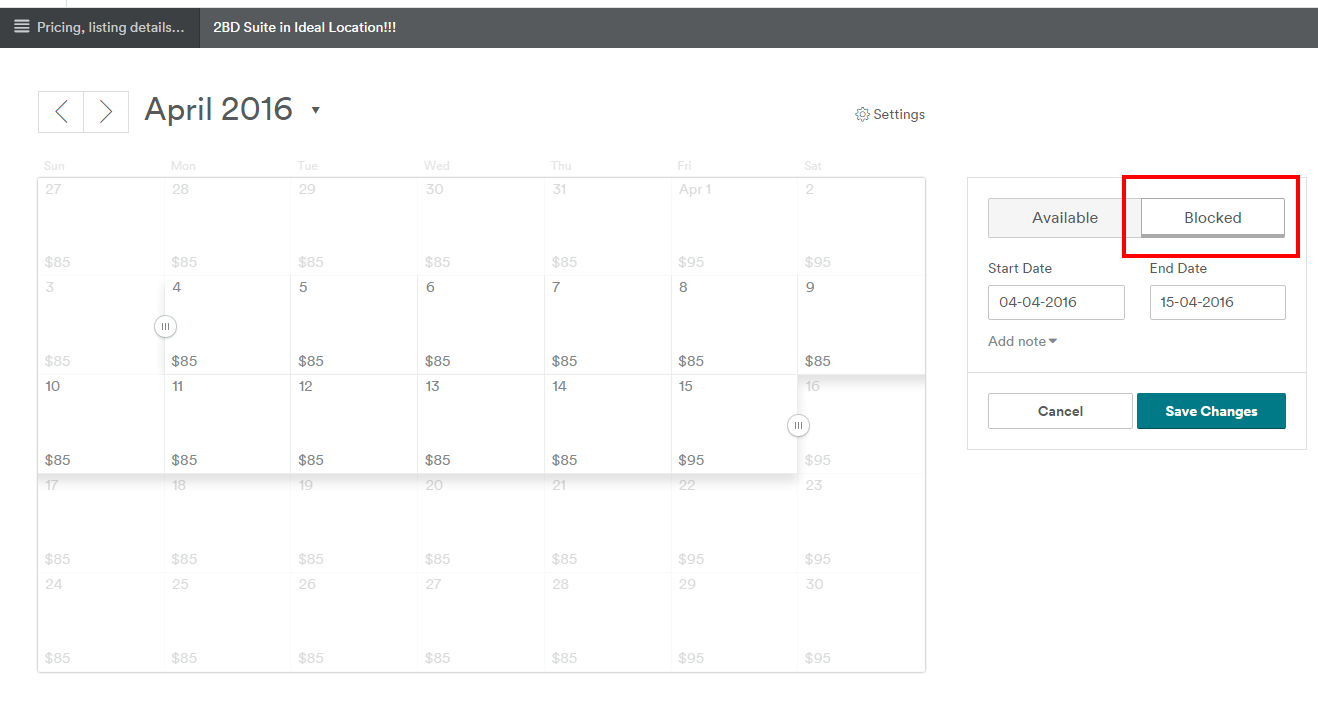Screen dimensions: 1318x701
Task: Set selected dates to Blocked
Action: 1212,218
